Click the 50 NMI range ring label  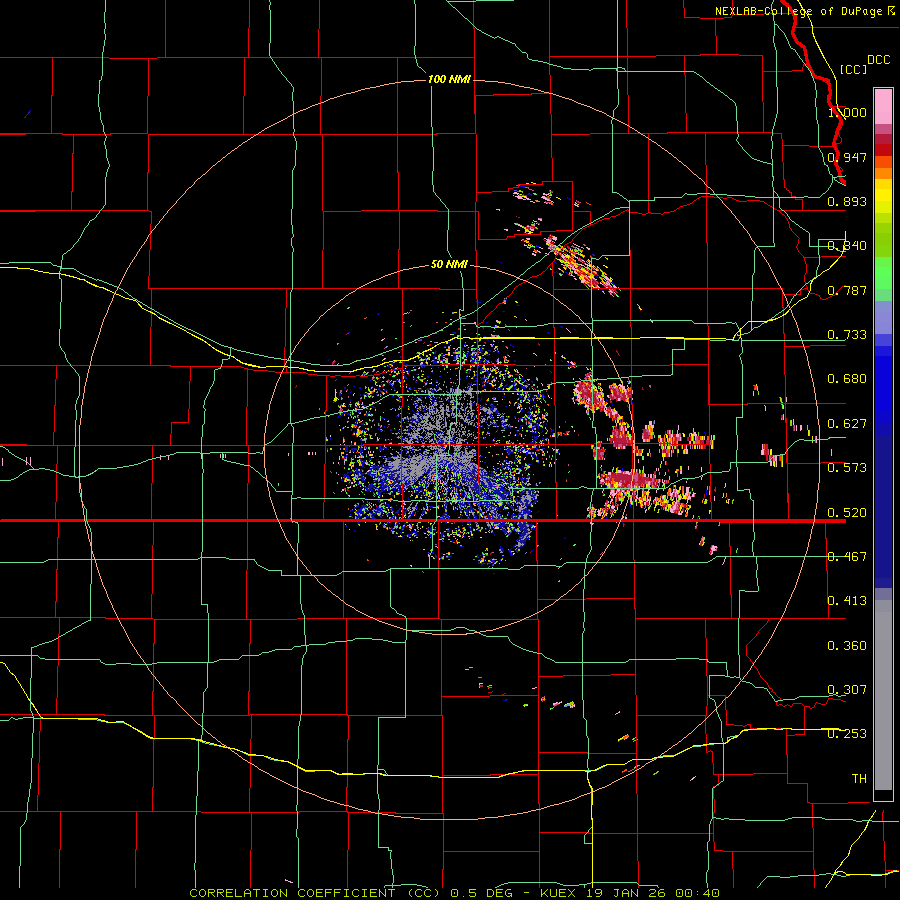tap(449, 265)
